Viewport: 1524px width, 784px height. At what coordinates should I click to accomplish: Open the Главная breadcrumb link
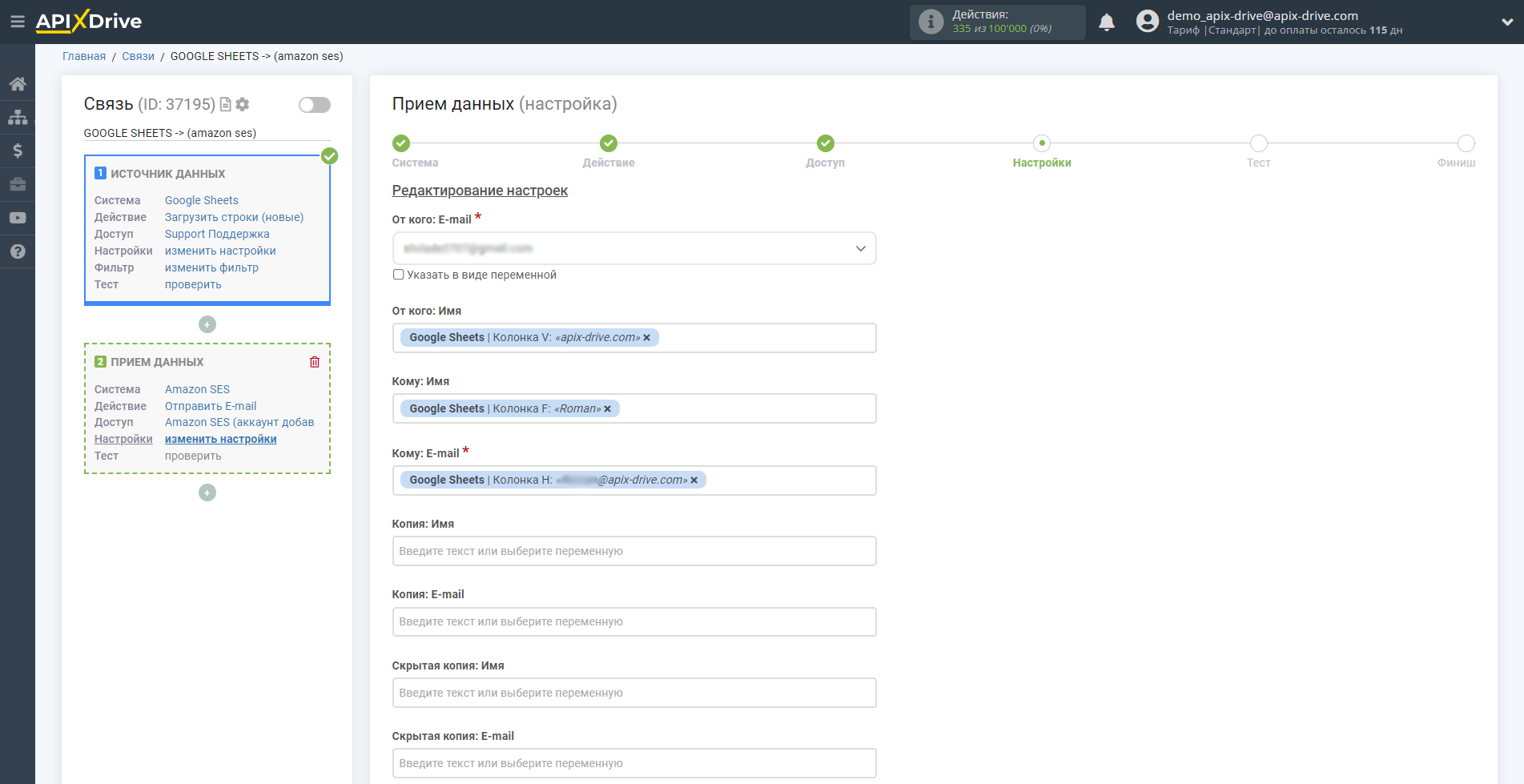84,56
